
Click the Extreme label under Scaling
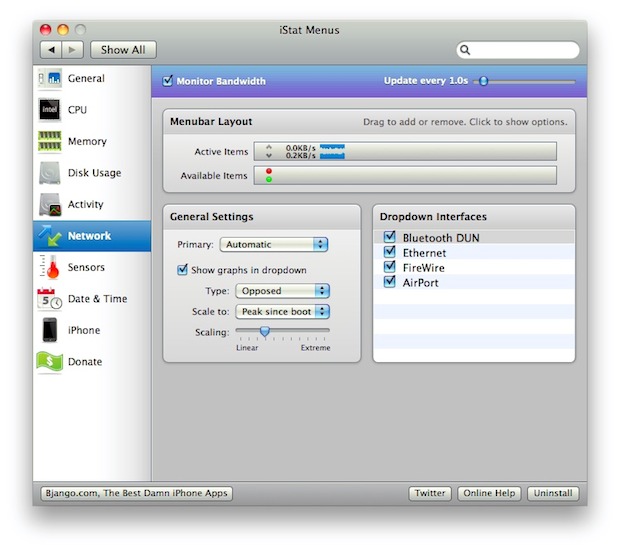click(x=315, y=348)
